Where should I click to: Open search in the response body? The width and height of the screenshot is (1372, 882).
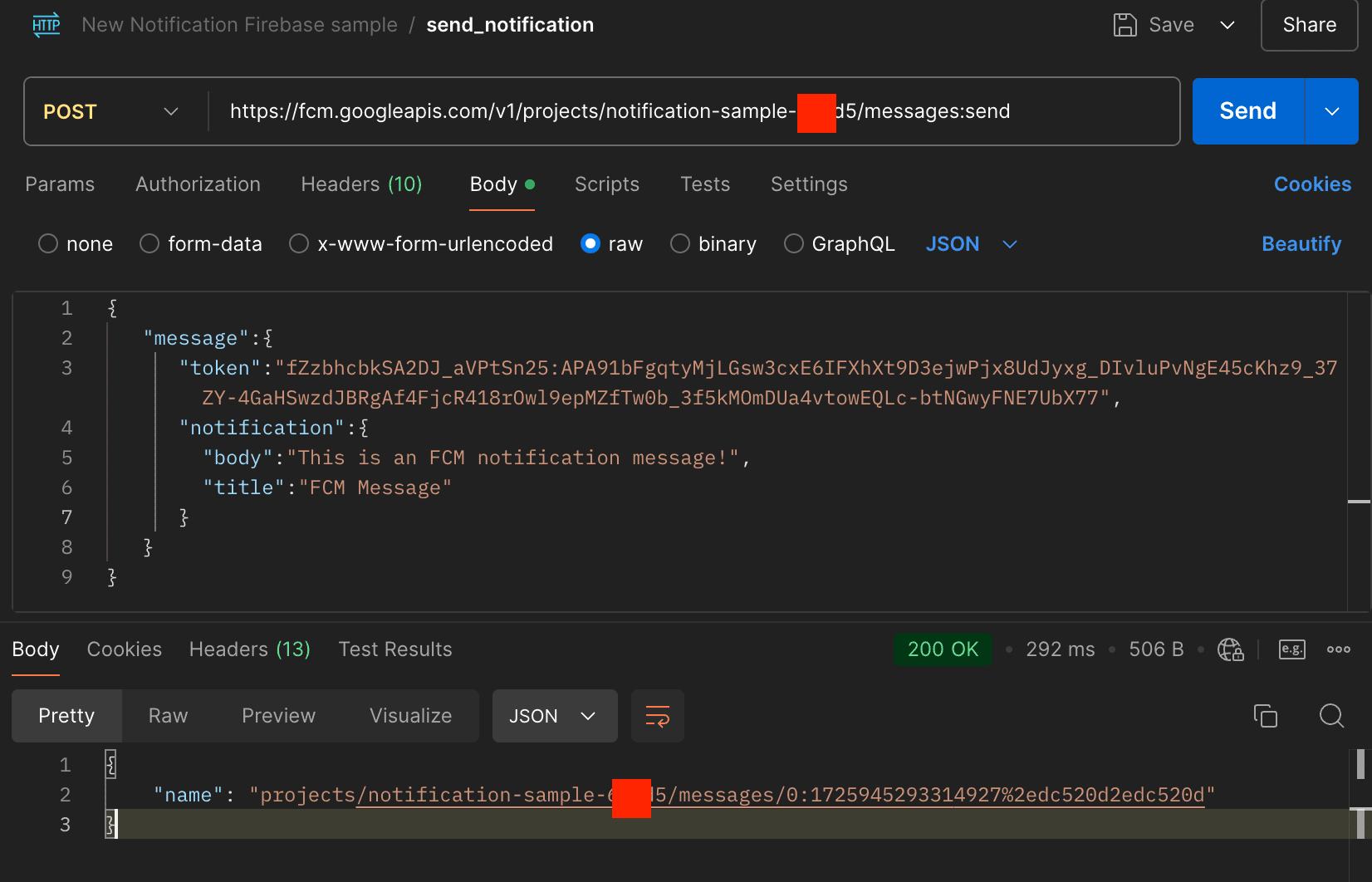point(1332,716)
